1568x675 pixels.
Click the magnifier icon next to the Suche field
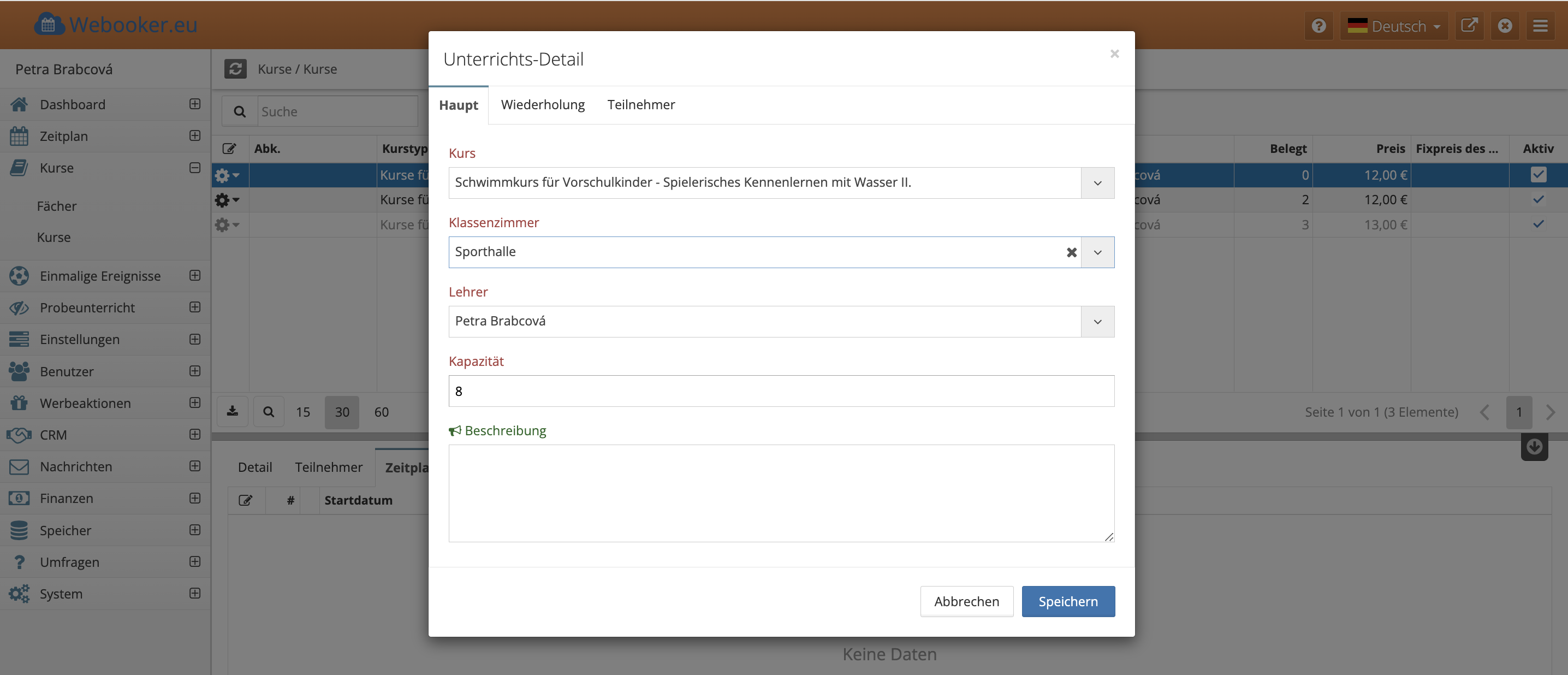point(240,111)
